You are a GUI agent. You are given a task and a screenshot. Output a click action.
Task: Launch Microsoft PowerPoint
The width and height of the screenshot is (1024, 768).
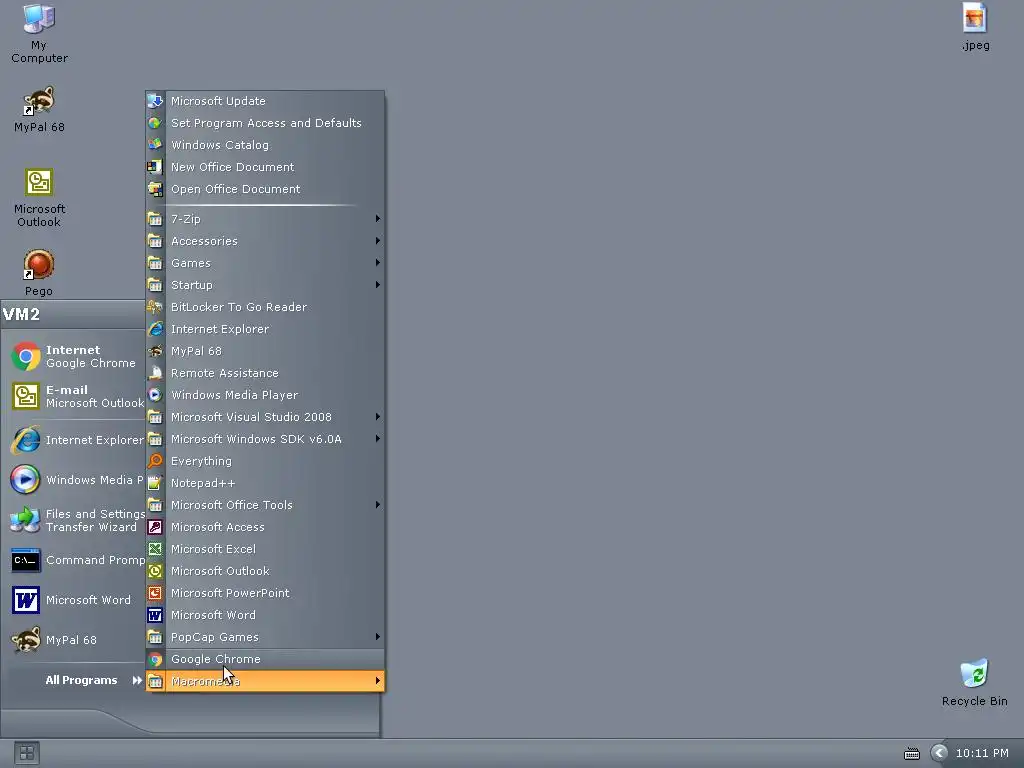click(x=264, y=593)
